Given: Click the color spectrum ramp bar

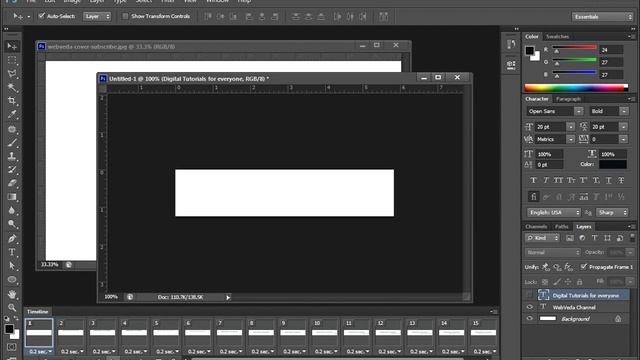Looking at the screenshot, I should coord(576,88).
